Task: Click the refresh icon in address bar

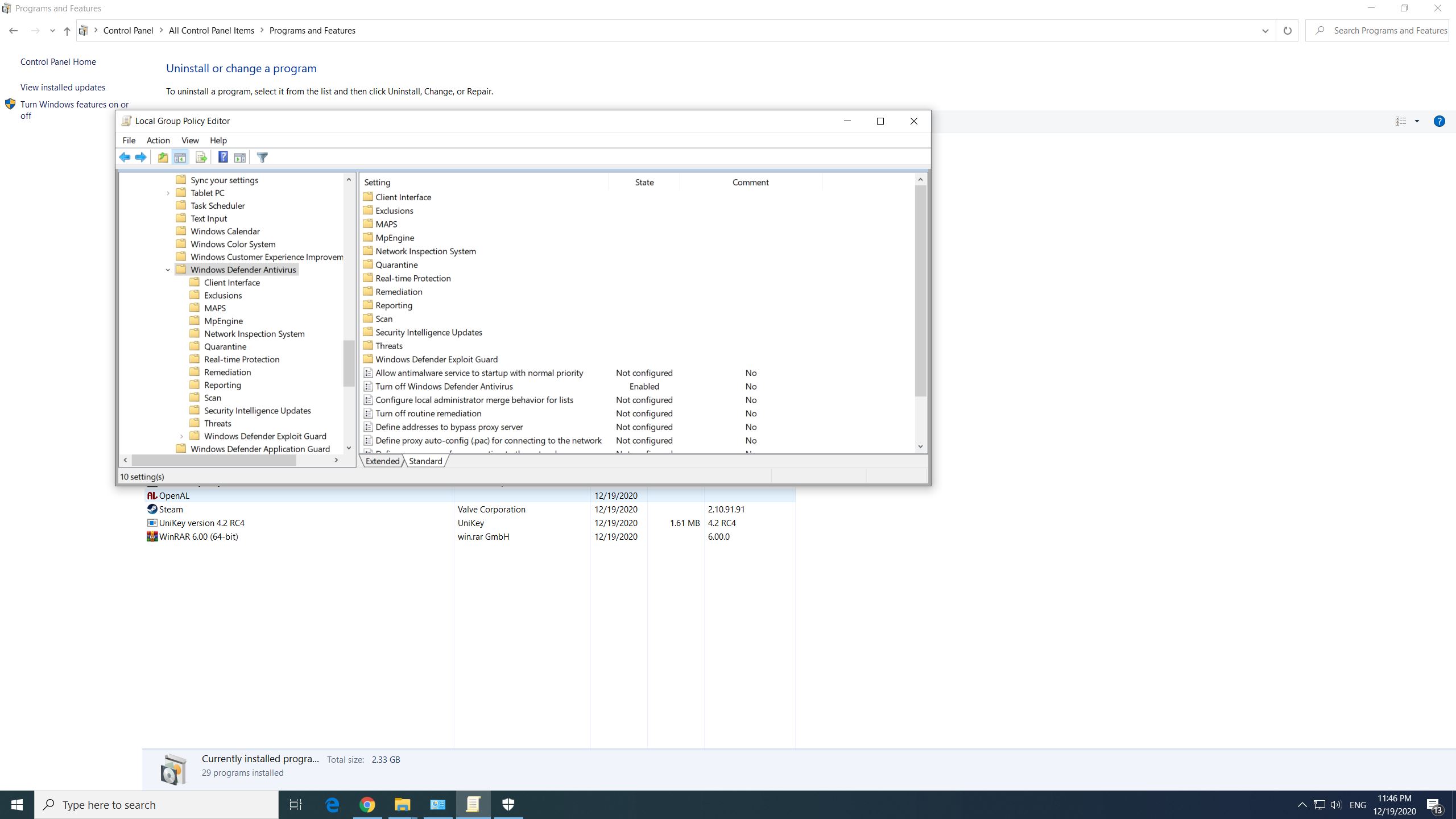Action: click(1288, 30)
